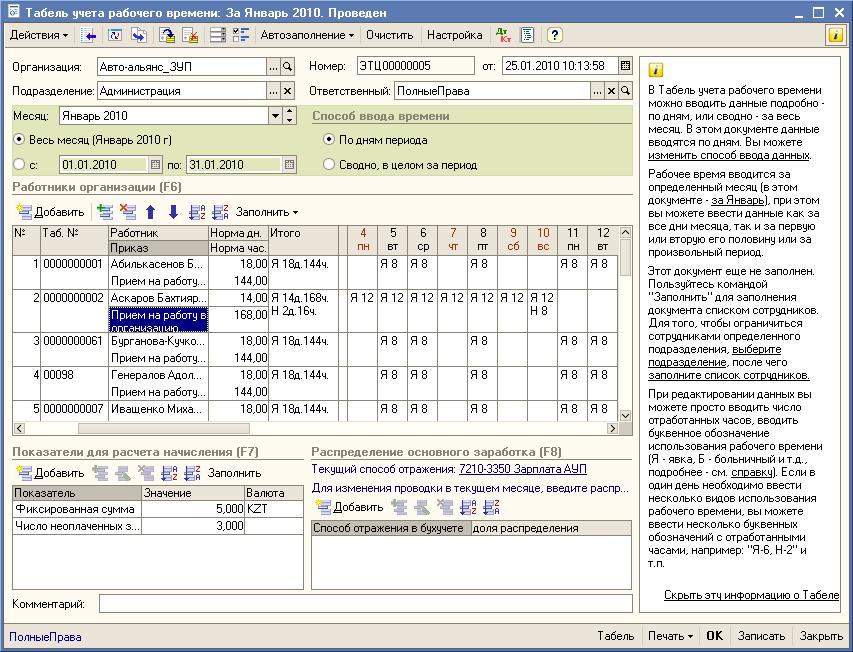Select 'Весь месяц' radio button

[20, 140]
